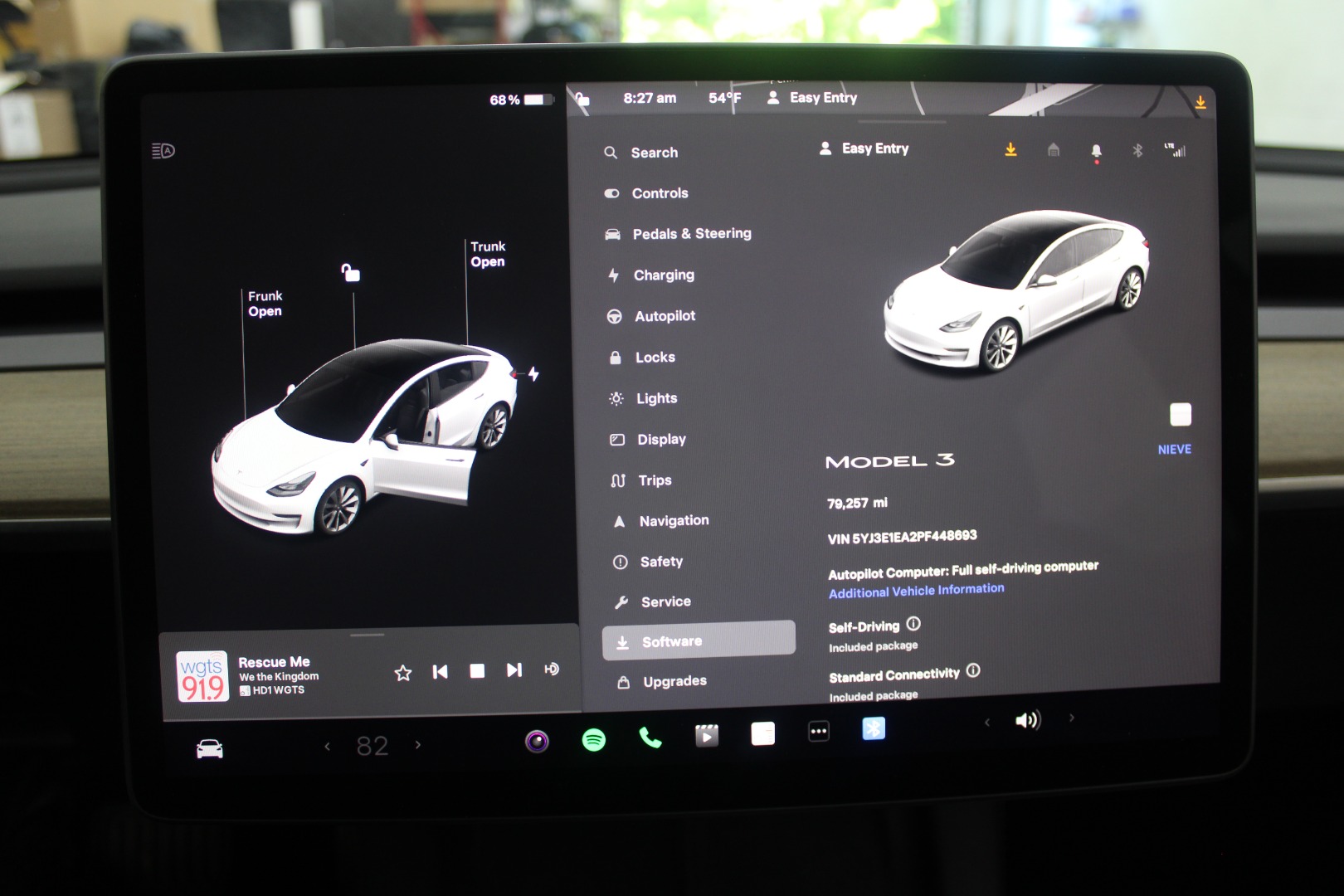Decrease volume with the left chevron
1344x896 pixels.
point(987,723)
